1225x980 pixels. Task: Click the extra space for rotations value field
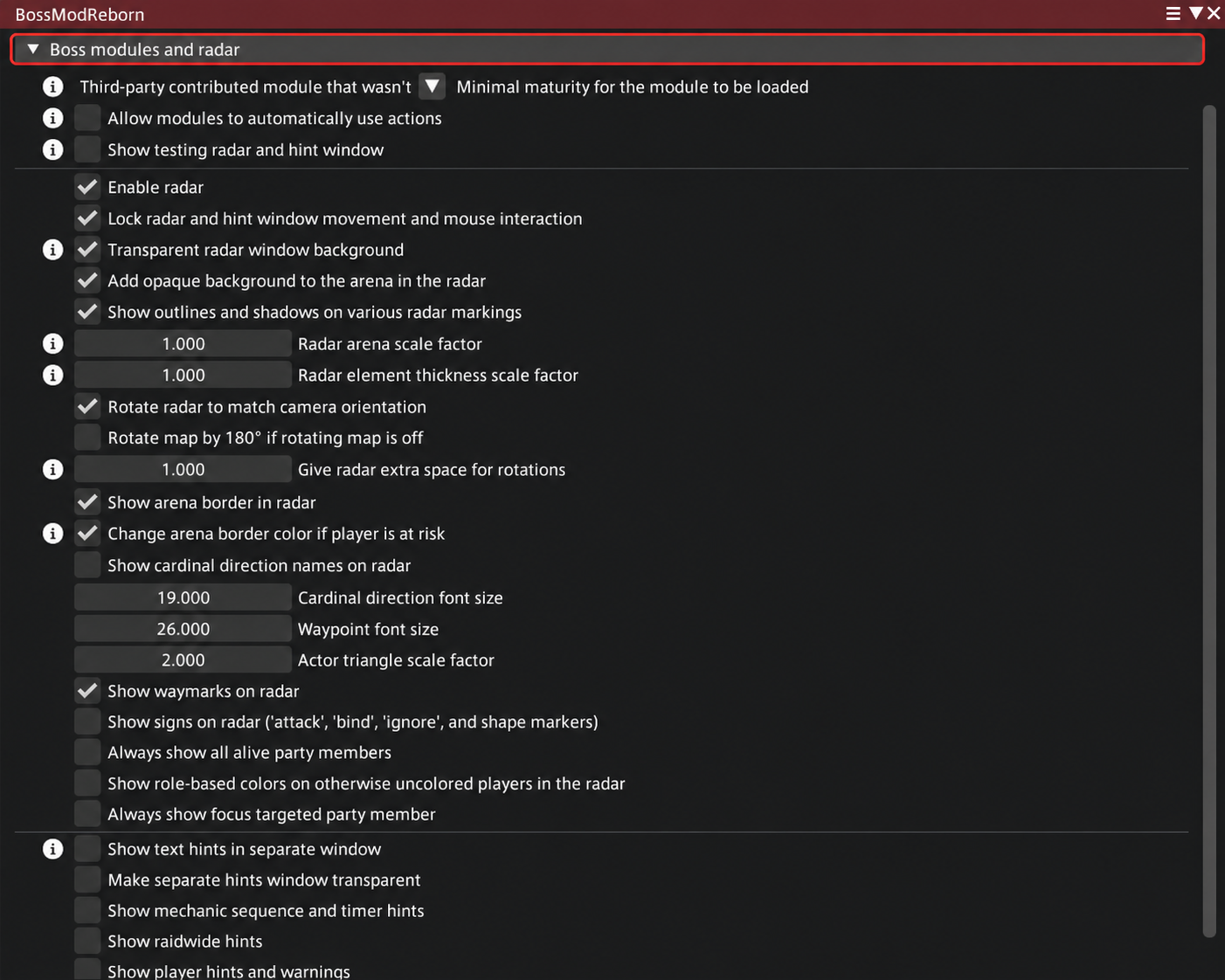coord(183,469)
